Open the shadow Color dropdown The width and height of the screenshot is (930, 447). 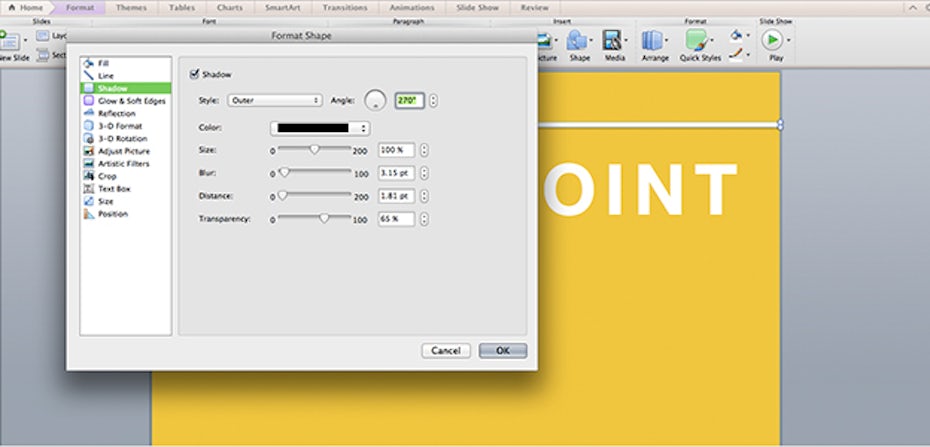point(320,128)
